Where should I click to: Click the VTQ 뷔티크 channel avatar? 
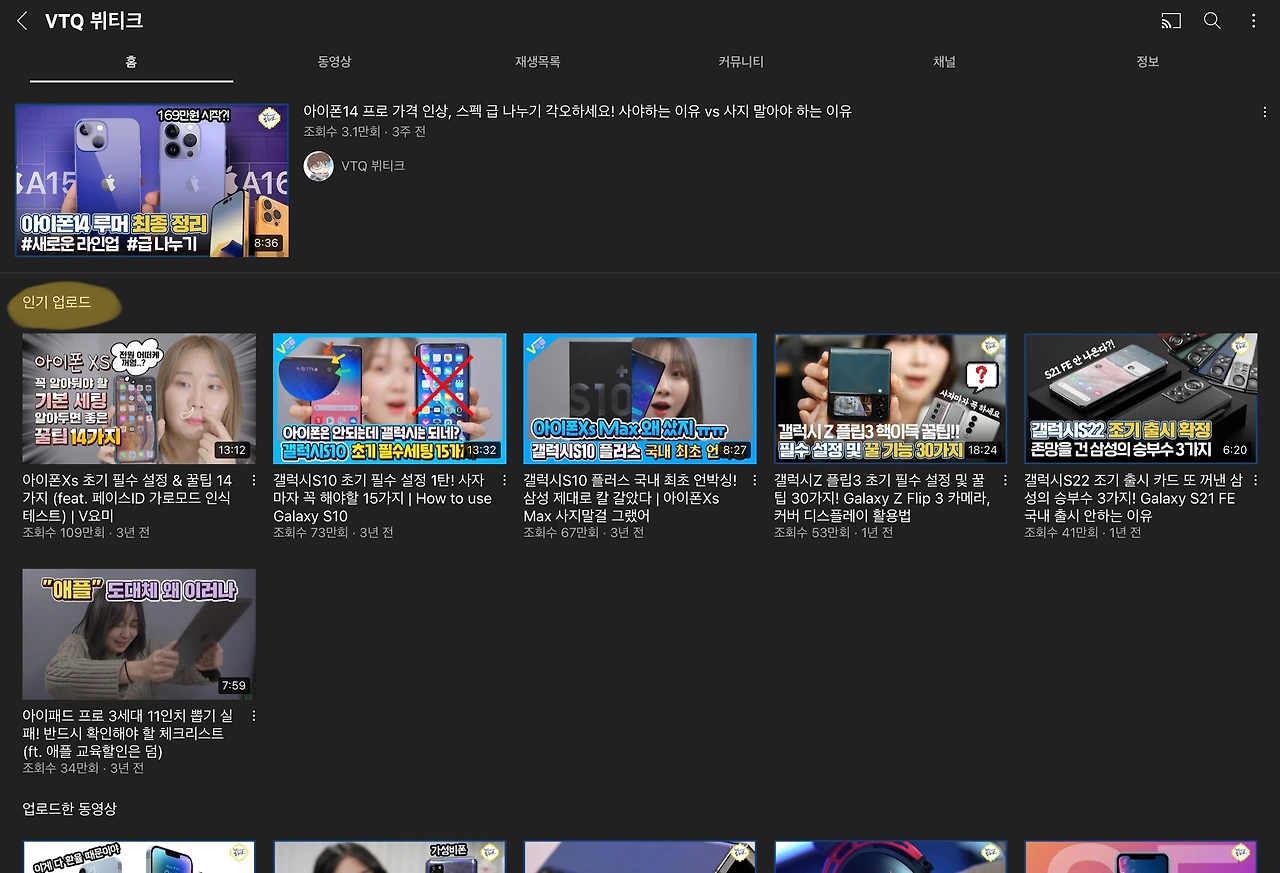(318, 166)
